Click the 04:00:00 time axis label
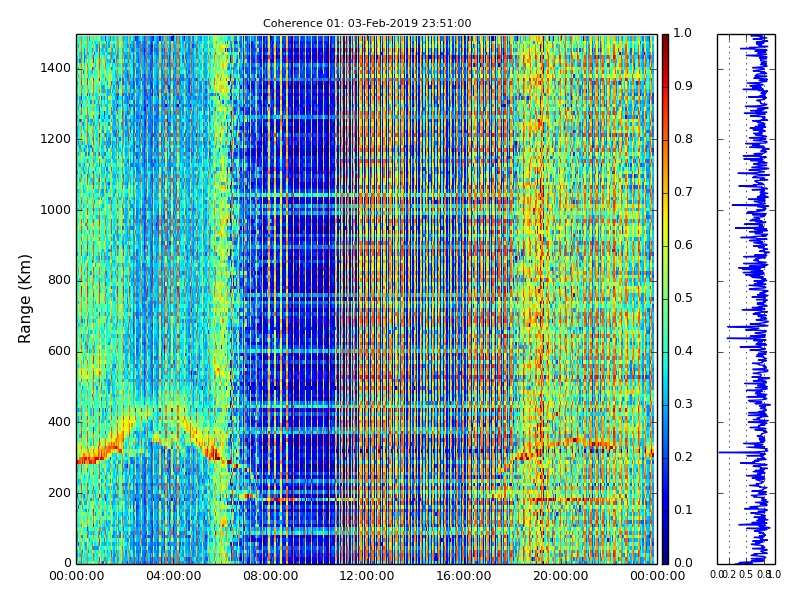Screen dimensions: 800x600 pos(173,577)
